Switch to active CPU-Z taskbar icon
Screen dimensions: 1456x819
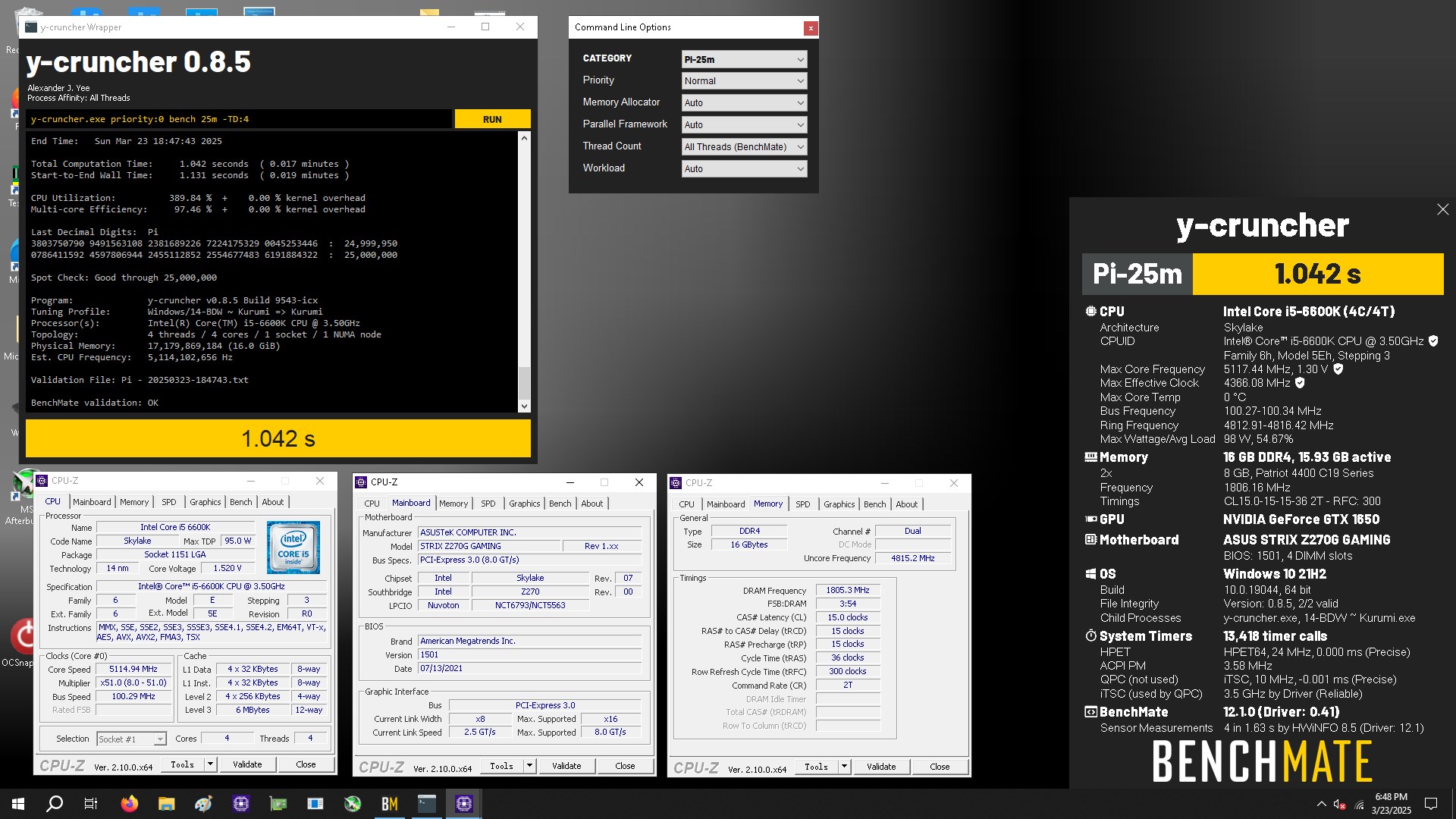tap(464, 804)
